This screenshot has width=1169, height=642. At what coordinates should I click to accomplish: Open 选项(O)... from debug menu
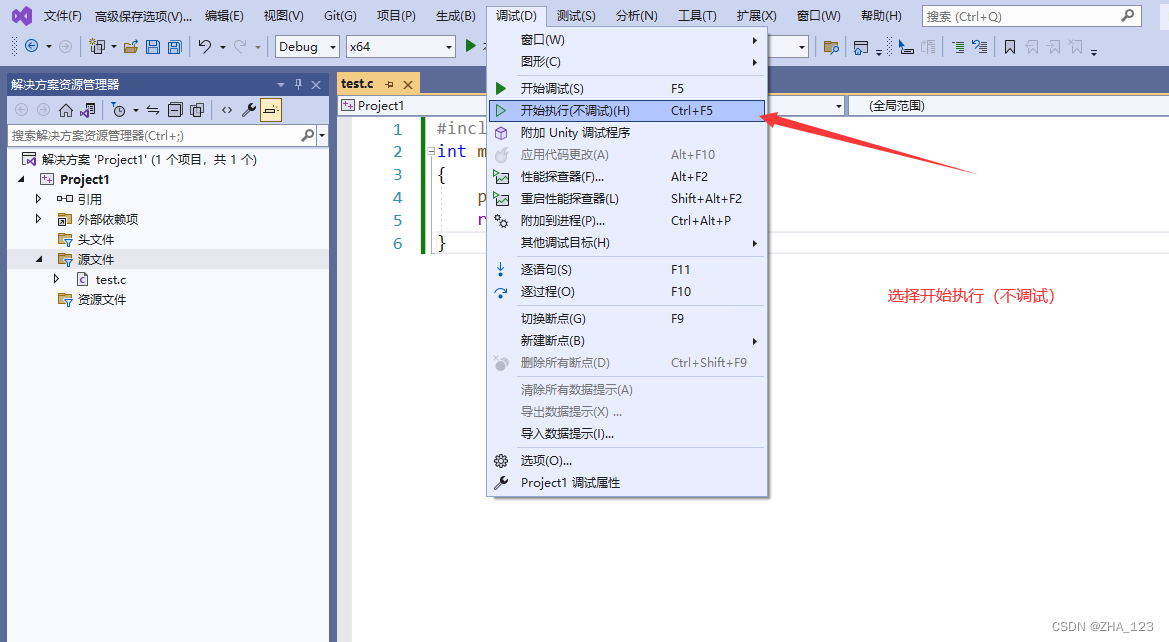pos(627,461)
